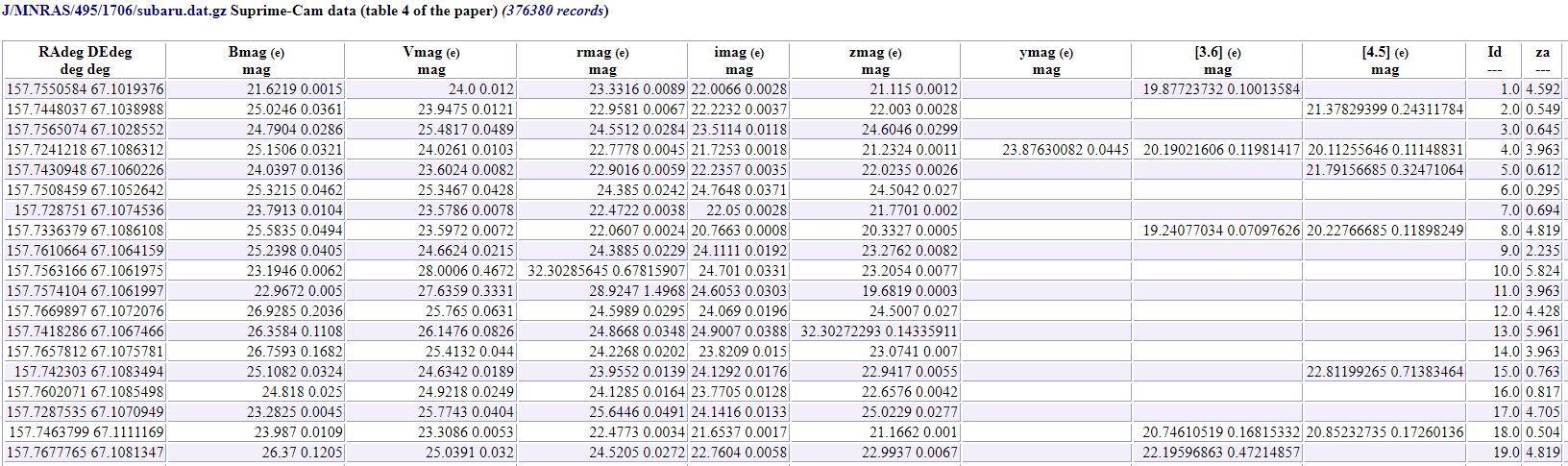1568x466 pixels.
Task: Select the RAdeg DEdeg column header
Action: pos(85,61)
